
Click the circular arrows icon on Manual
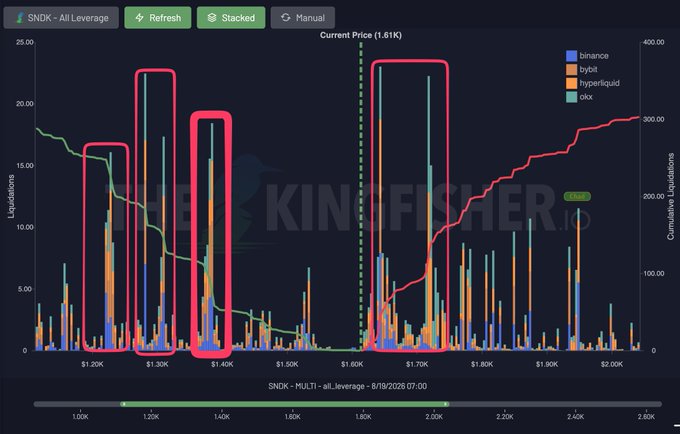[285, 18]
